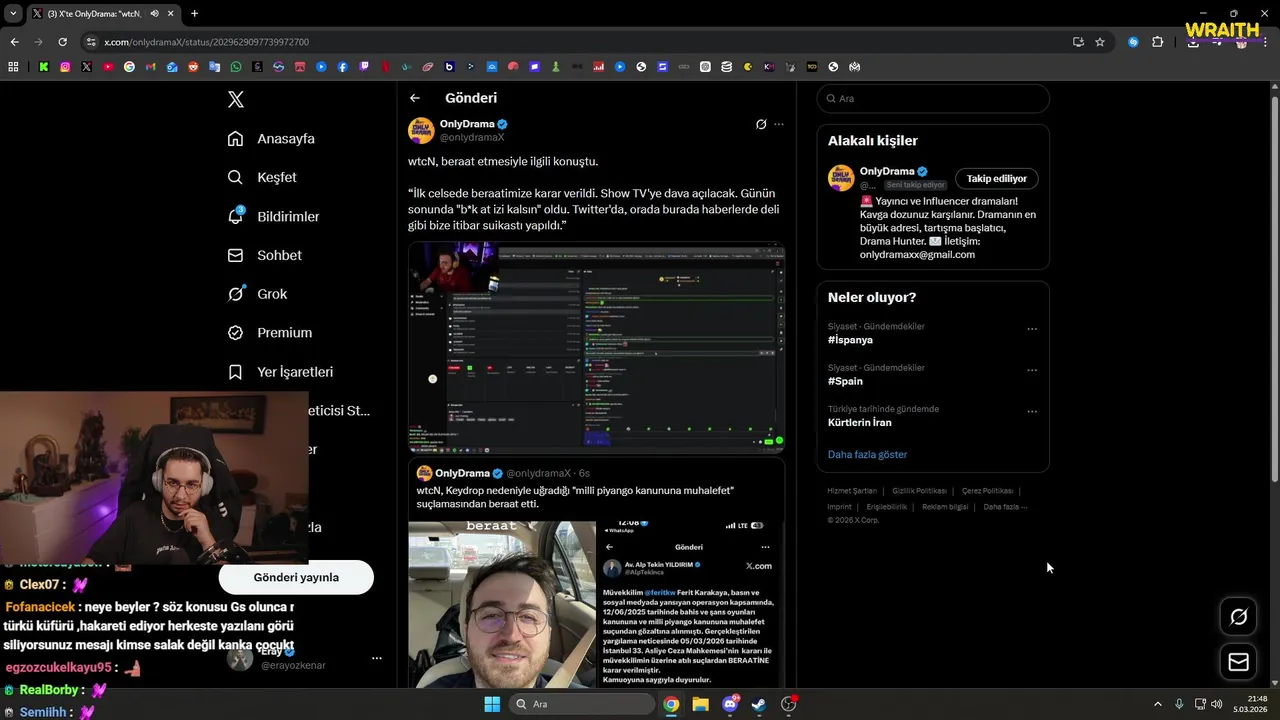Open the floating messages envelope button

pos(1238,662)
